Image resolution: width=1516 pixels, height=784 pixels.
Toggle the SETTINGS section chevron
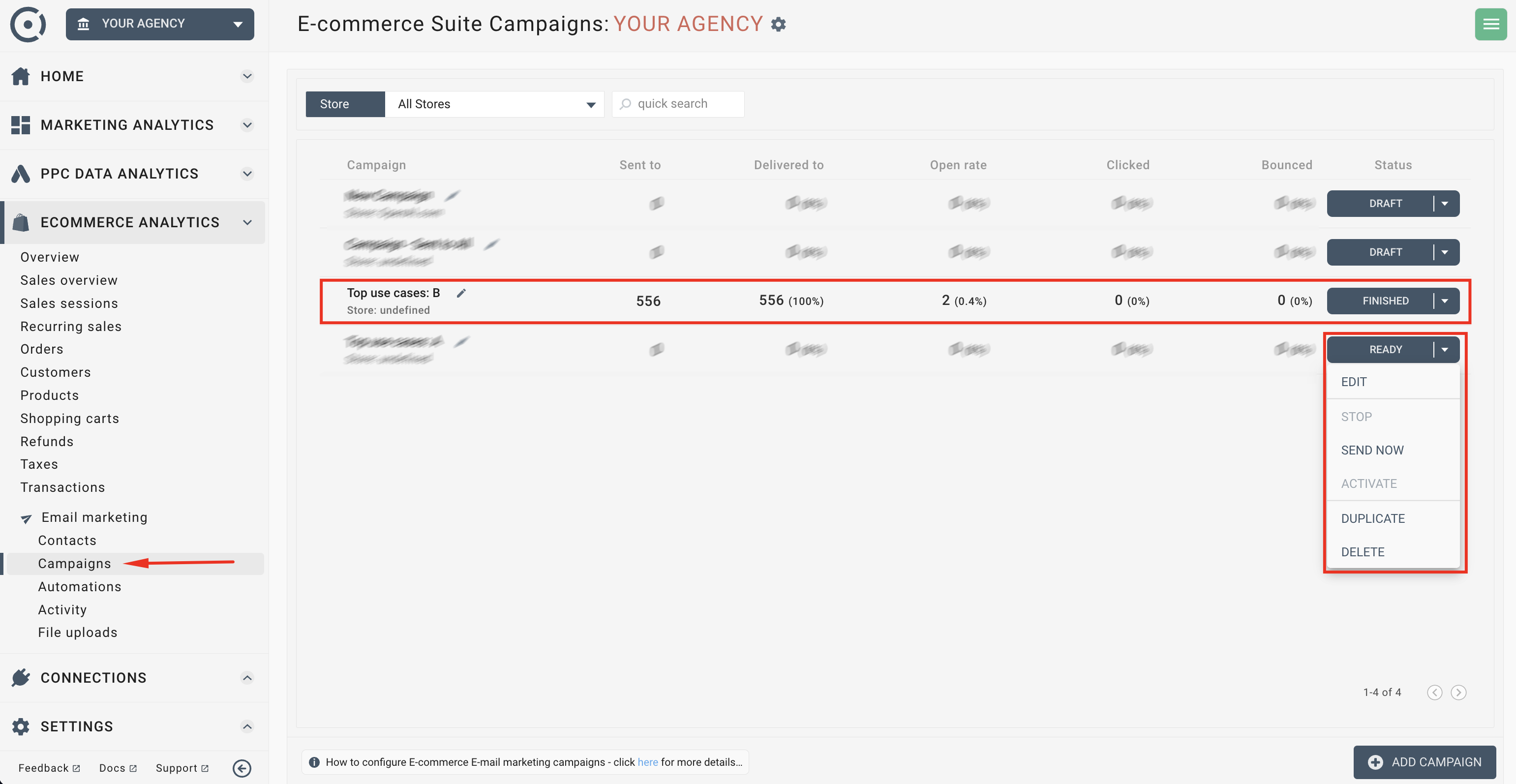[247, 726]
